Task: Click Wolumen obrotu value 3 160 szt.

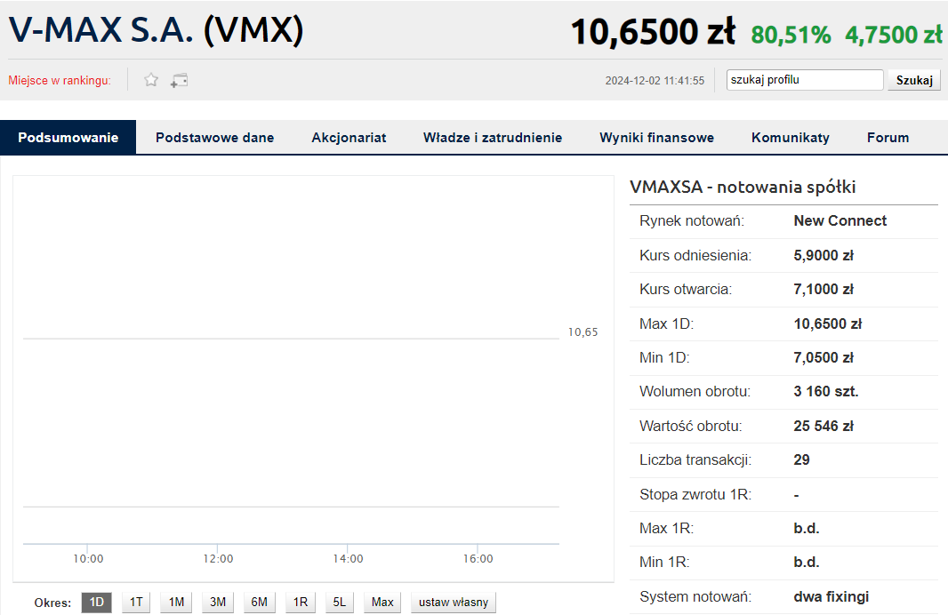Action: [x=826, y=391]
